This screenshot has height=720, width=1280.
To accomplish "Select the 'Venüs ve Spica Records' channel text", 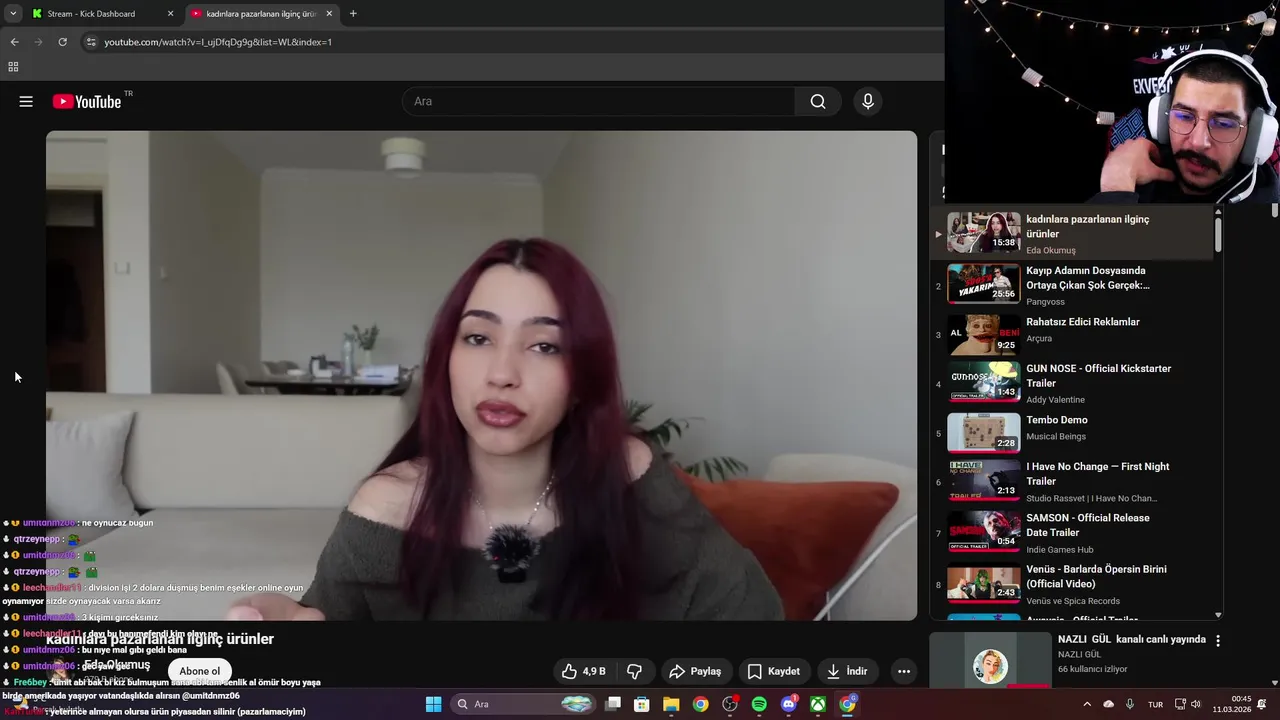I will [x=1073, y=601].
